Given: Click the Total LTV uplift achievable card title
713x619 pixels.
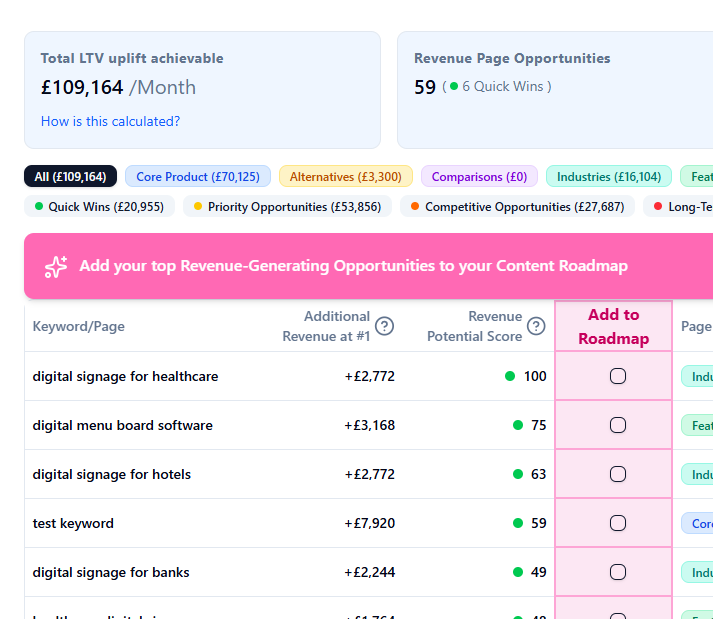Looking at the screenshot, I should 132,58.
